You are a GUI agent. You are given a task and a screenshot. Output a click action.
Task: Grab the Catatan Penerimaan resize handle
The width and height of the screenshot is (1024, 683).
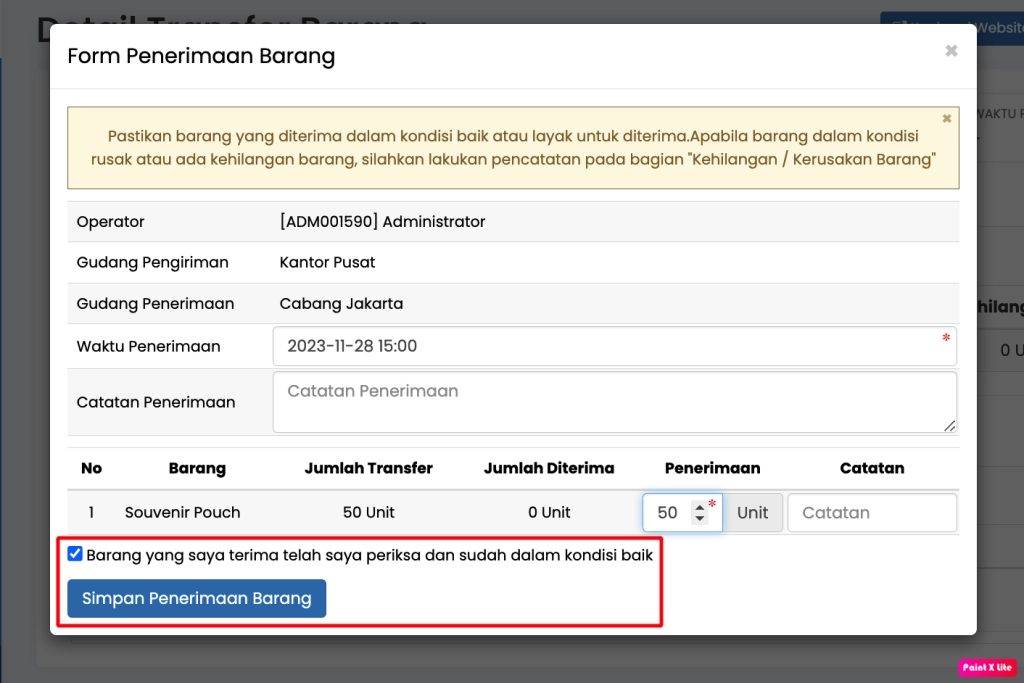pyautogui.click(x=949, y=426)
